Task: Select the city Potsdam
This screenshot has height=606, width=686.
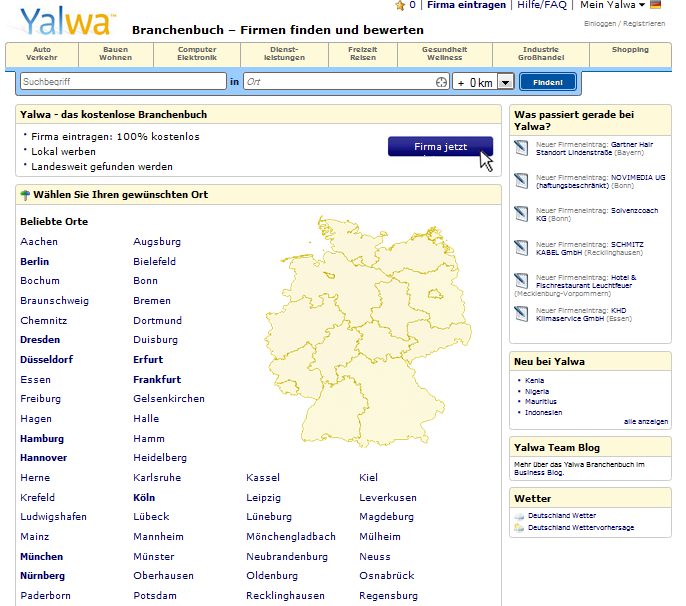Action: pos(155,596)
